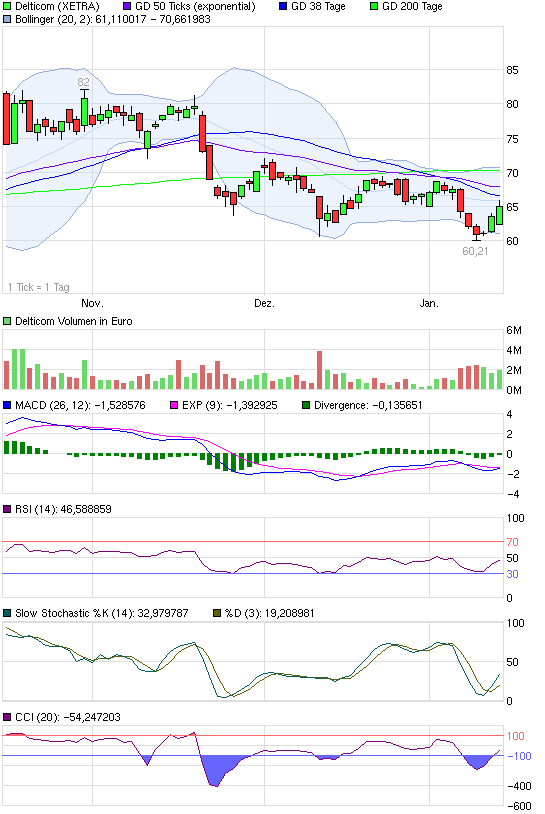Click the 'Delticom Volumen in Euro' label

pos(74,321)
